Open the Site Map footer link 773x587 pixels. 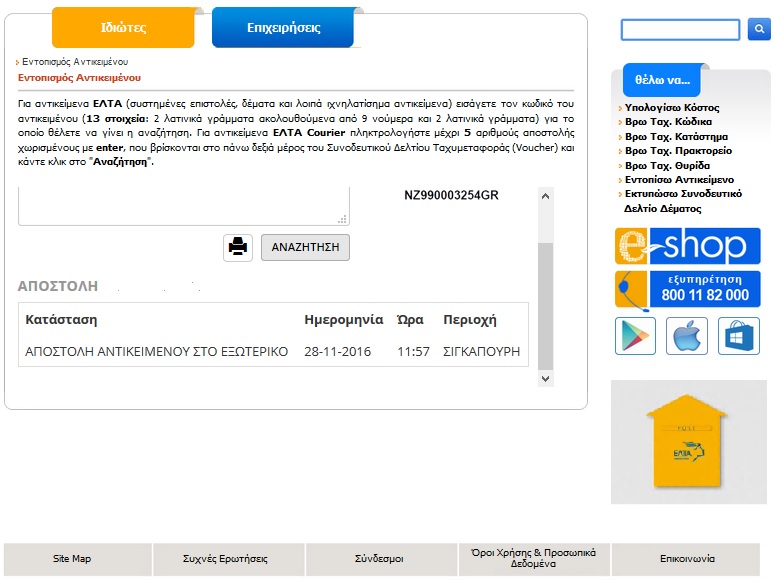[72, 559]
